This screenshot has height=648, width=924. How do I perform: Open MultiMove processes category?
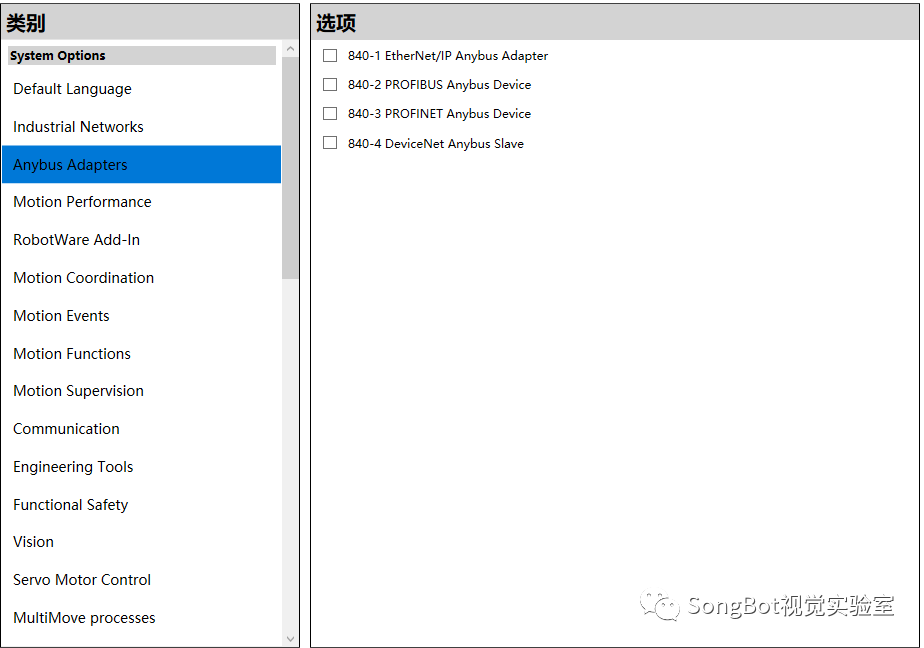[141, 617]
